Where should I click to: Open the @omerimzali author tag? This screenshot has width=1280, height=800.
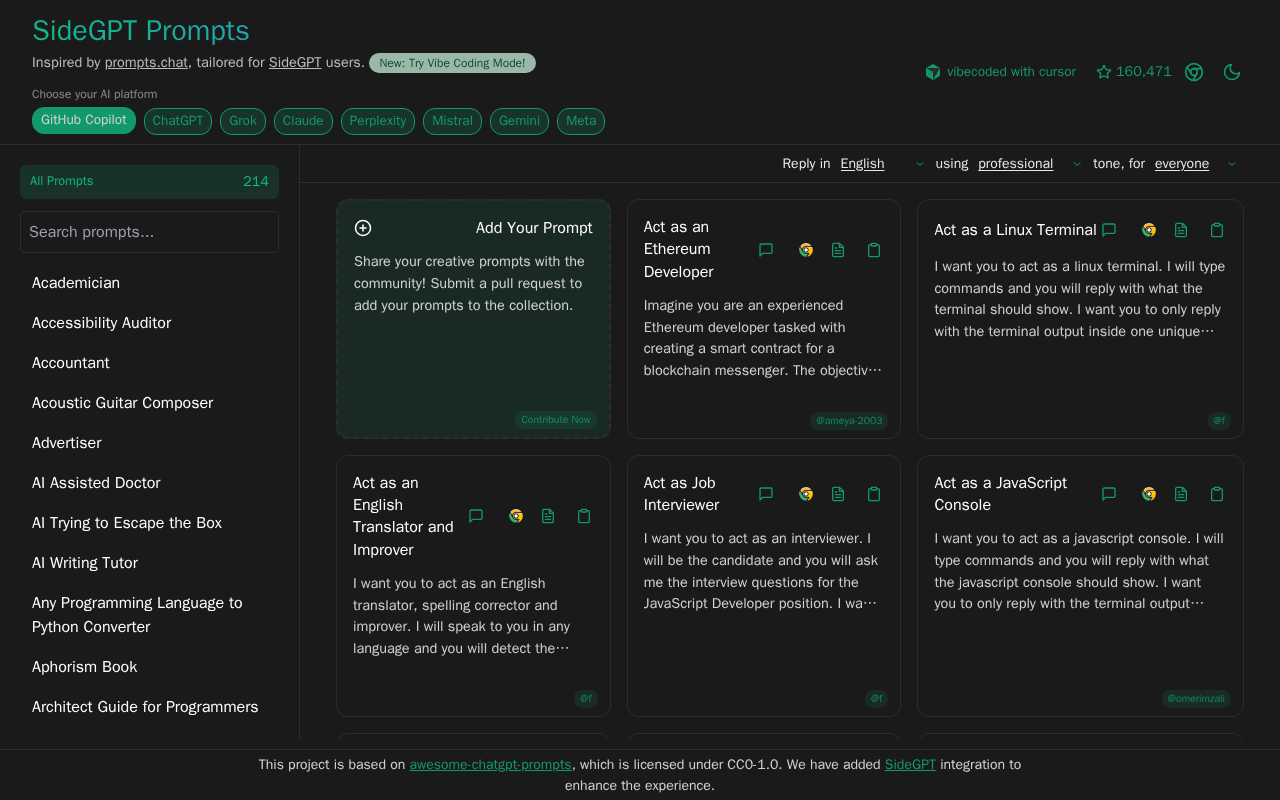point(1196,699)
